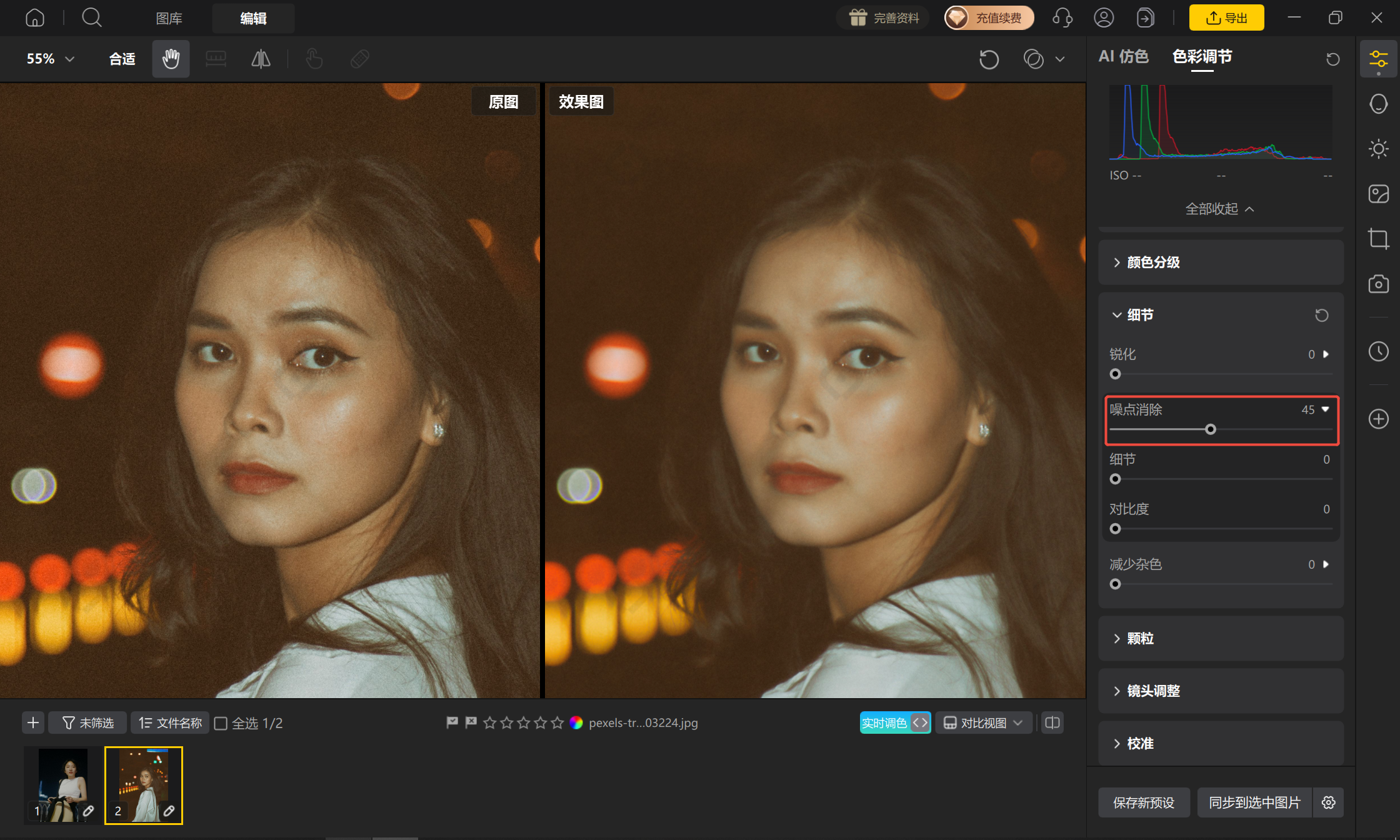Image resolution: width=1400 pixels, height=840 pixels.
Task: Click the 导出 export button
Action: [1226, 17]
